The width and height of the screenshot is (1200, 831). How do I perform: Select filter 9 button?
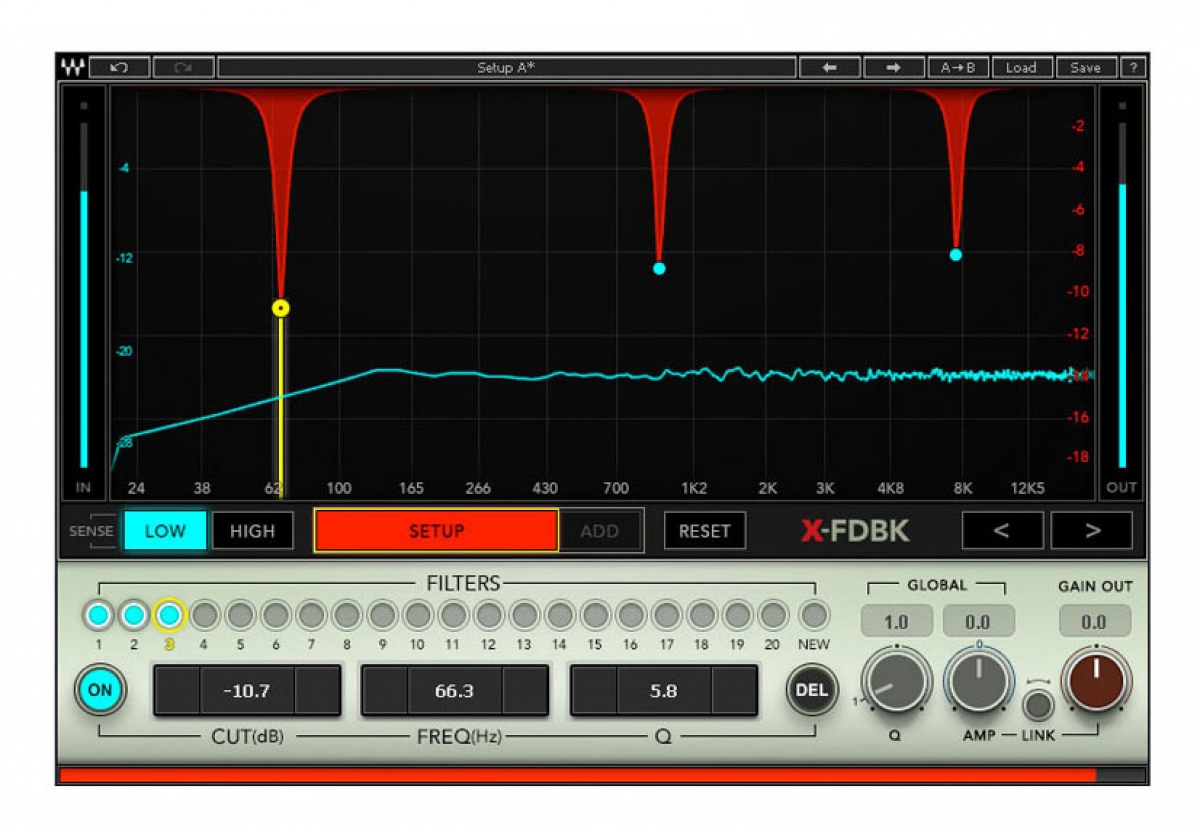(x=382, y=615)
